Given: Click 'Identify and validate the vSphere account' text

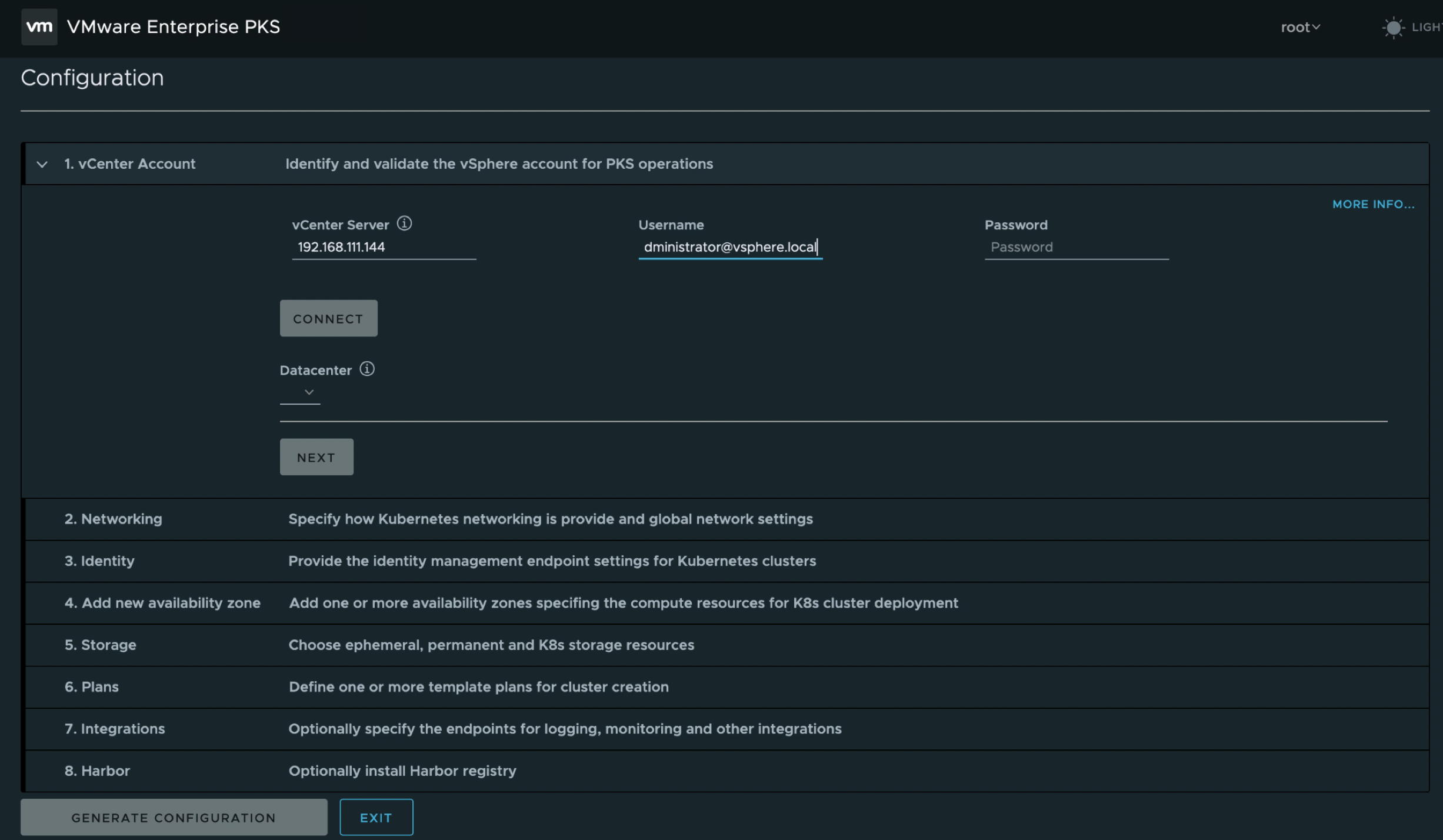Looking at the screenshot, I should tap(499, 164).
